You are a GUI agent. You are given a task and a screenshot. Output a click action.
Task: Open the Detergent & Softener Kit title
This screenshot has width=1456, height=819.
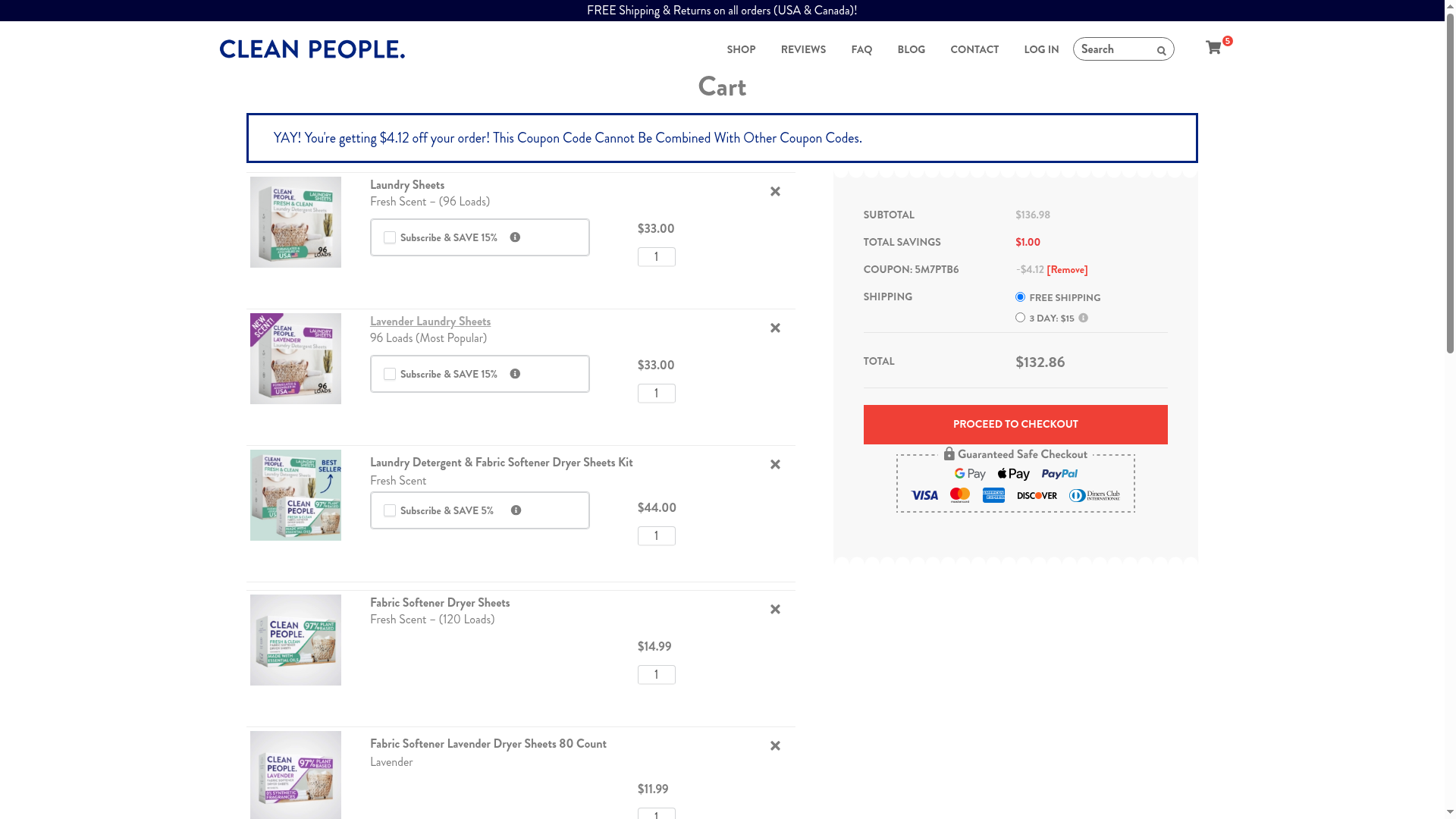pos(501,463)
